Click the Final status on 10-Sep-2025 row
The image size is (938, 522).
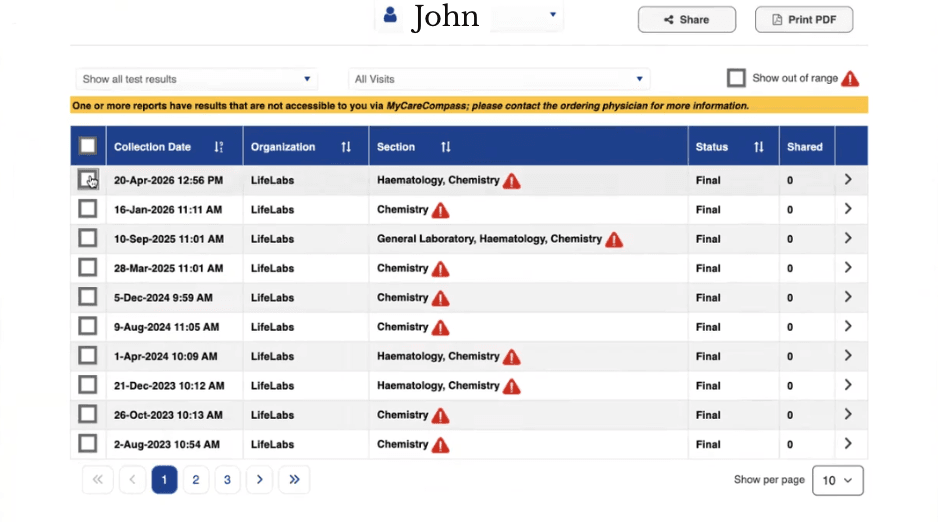click(708, 239)
